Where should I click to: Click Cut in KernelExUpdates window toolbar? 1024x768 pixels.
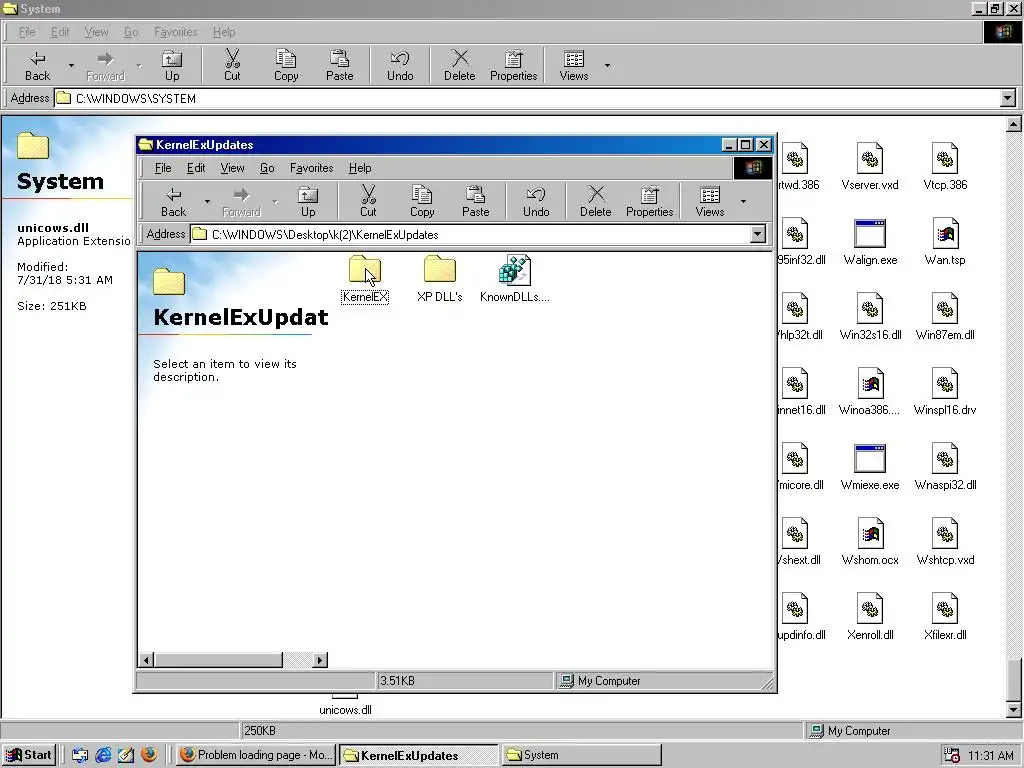(x=368, y=202)
